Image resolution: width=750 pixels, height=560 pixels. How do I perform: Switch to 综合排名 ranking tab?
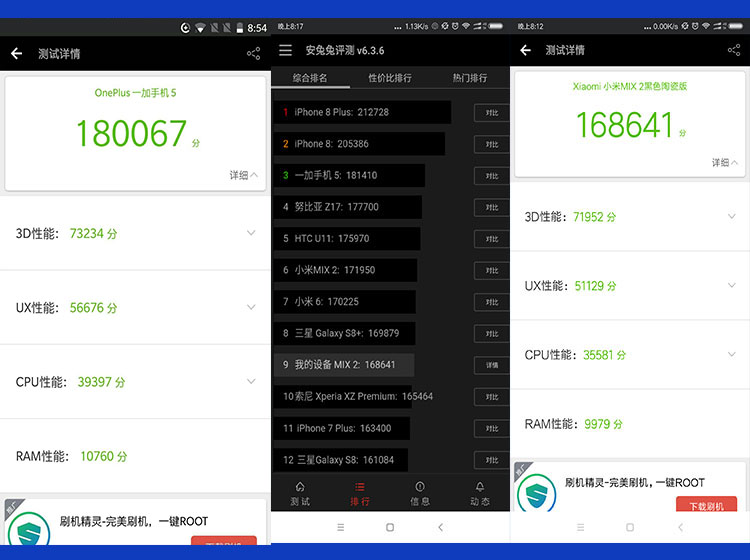(x=310, y=77)
